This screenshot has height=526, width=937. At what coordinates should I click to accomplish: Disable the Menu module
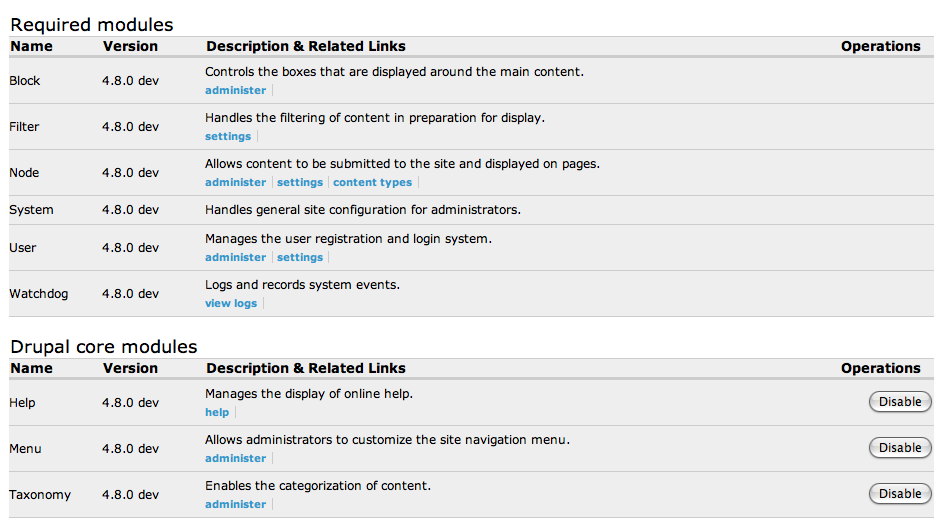[x=900, y=448]
